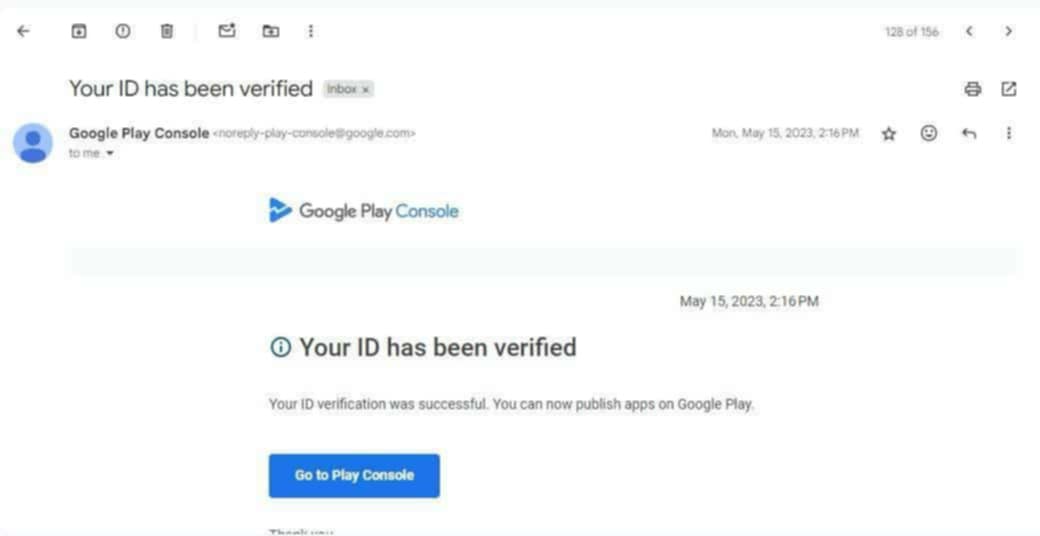Reply to Google Play Console email
Image resolution: width=1040 pixels, height=536 pixels.
pos(968,133)
